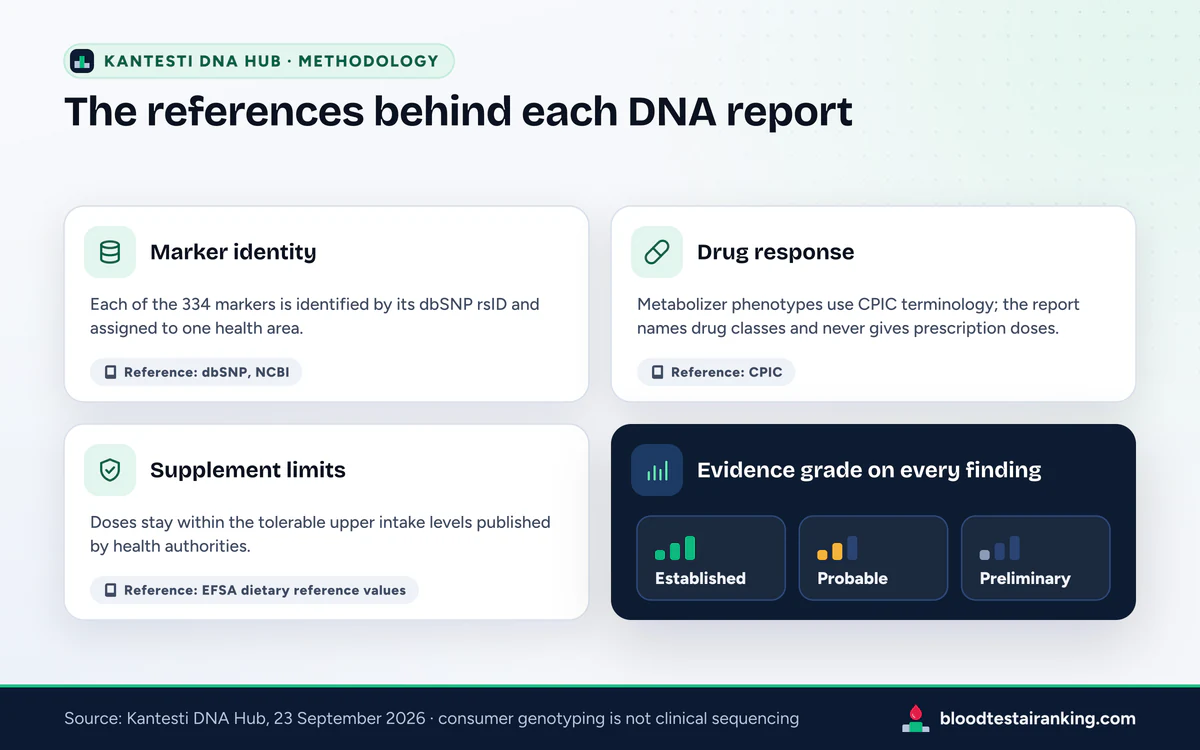Click the bloodtestairanking.com blood drop logo
The image size is (1200, 750).
point(916,718)
